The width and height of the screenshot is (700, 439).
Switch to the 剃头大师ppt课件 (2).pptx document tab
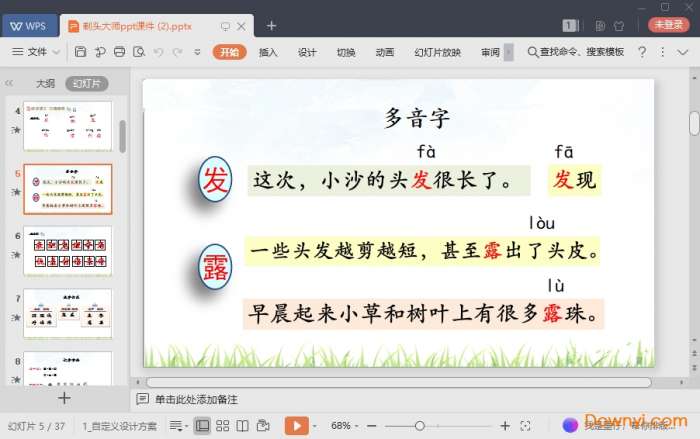(138, 26)
